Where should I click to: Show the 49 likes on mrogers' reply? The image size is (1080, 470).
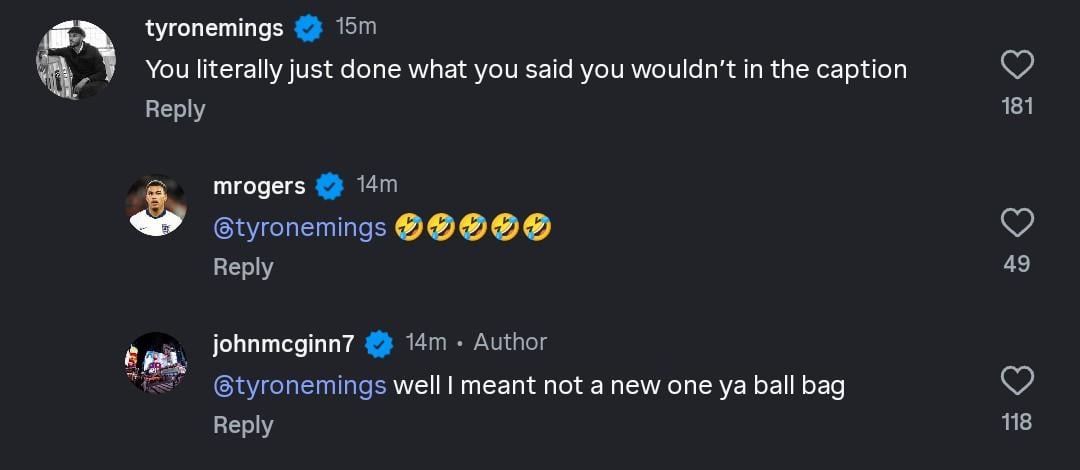click(x=1016, y=264)
